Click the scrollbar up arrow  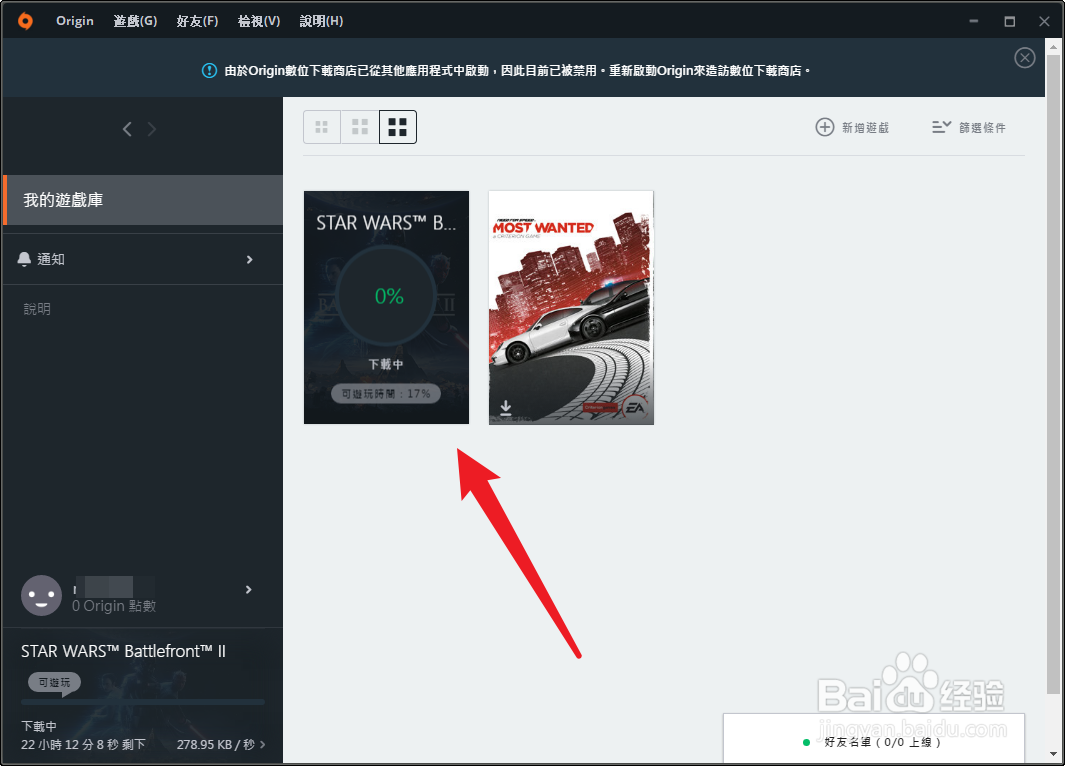pyautogui.click(x=1053, y=47)
